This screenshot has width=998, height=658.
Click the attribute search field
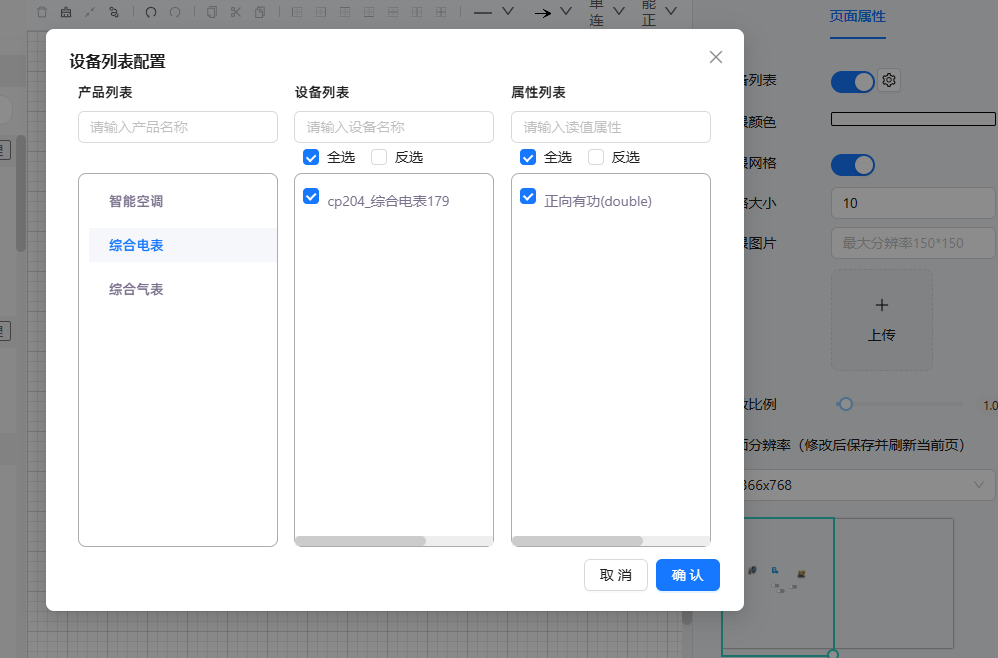click(x=610, y=127)
